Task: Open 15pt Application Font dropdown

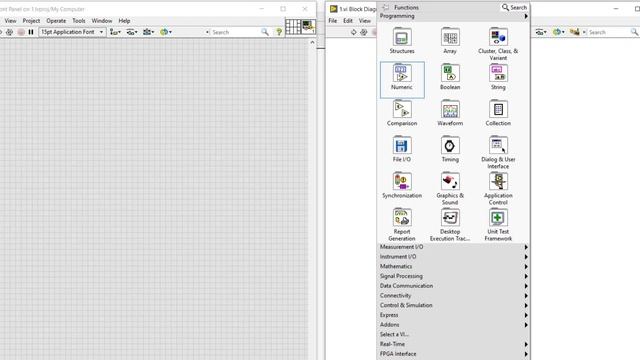Action: (72, 32)
